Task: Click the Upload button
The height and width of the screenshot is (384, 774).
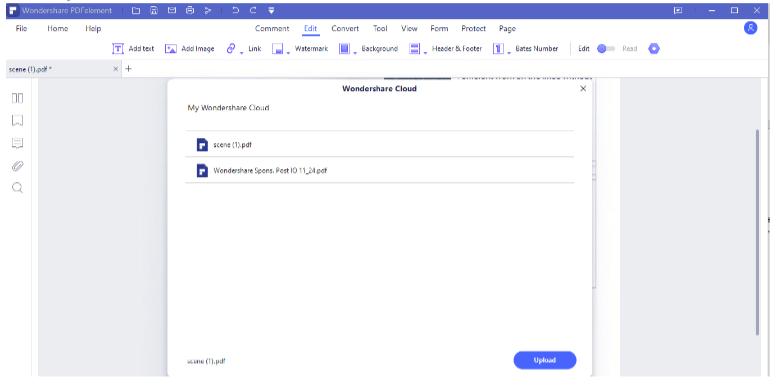Action: point(545,360)
